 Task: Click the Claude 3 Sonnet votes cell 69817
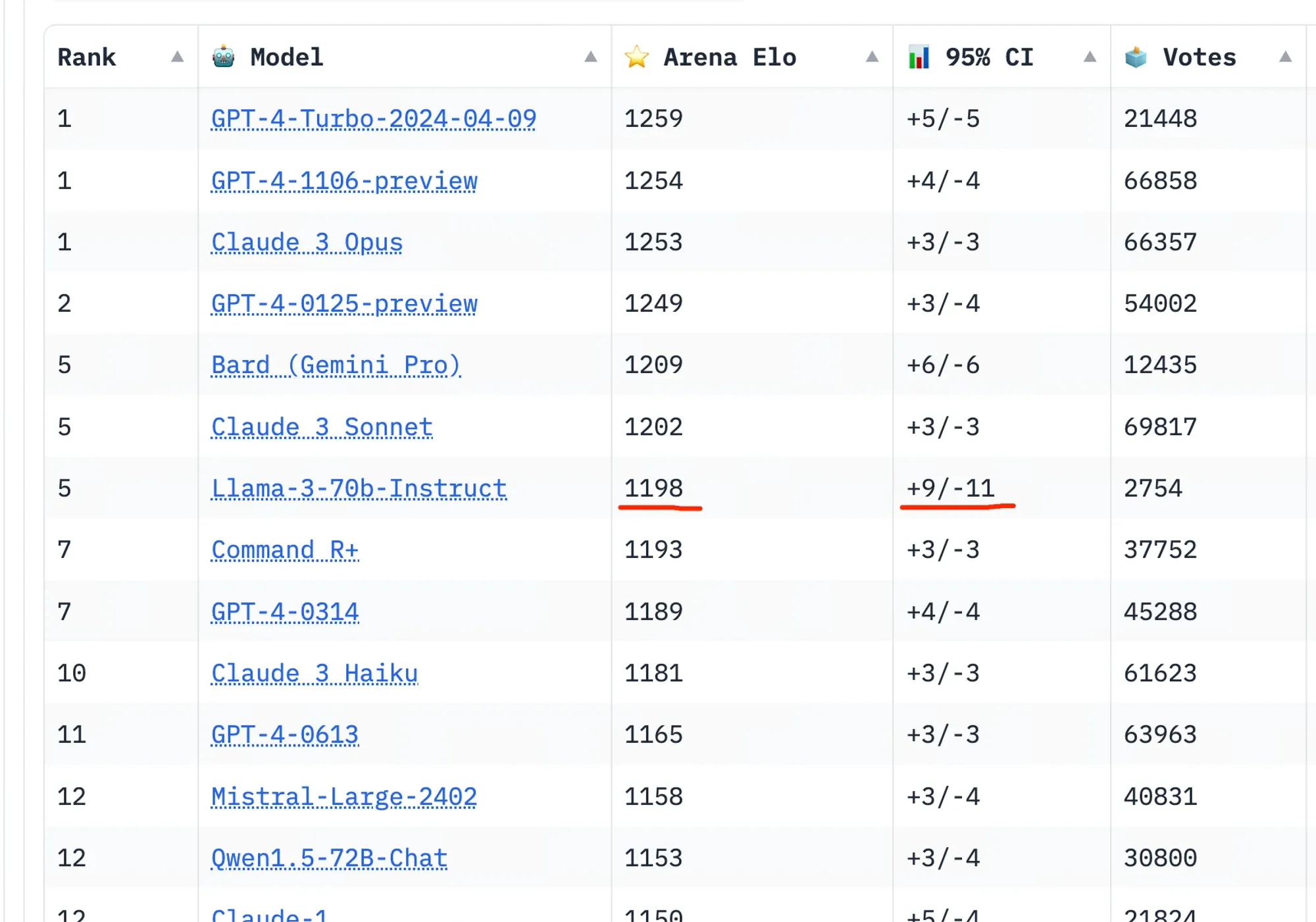1159,427
